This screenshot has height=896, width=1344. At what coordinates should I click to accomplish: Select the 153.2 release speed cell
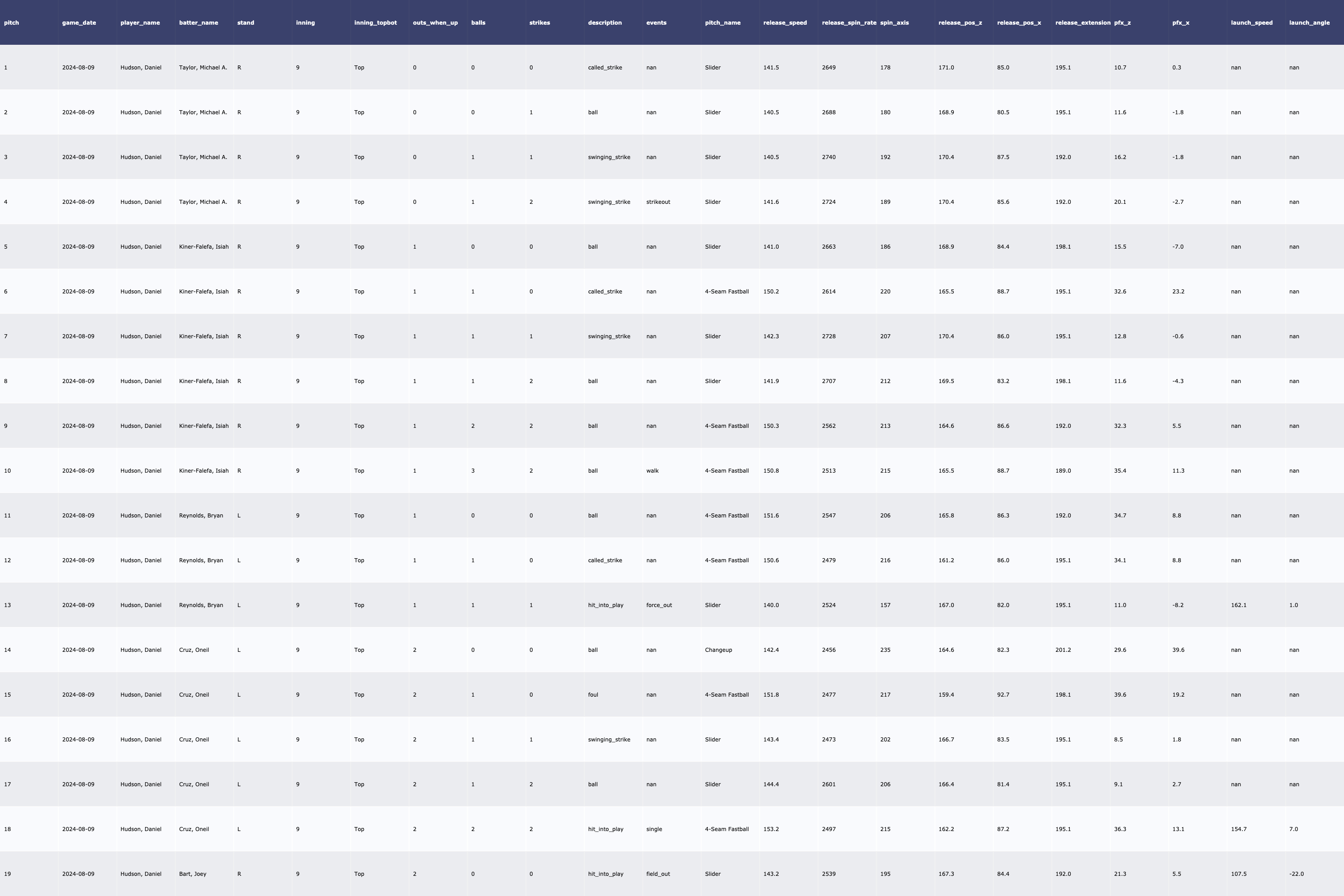pos(771,829)
